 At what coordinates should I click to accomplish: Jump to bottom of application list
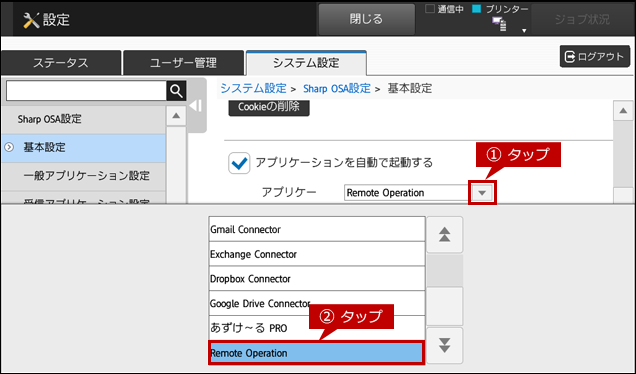[x=445, y=345]
